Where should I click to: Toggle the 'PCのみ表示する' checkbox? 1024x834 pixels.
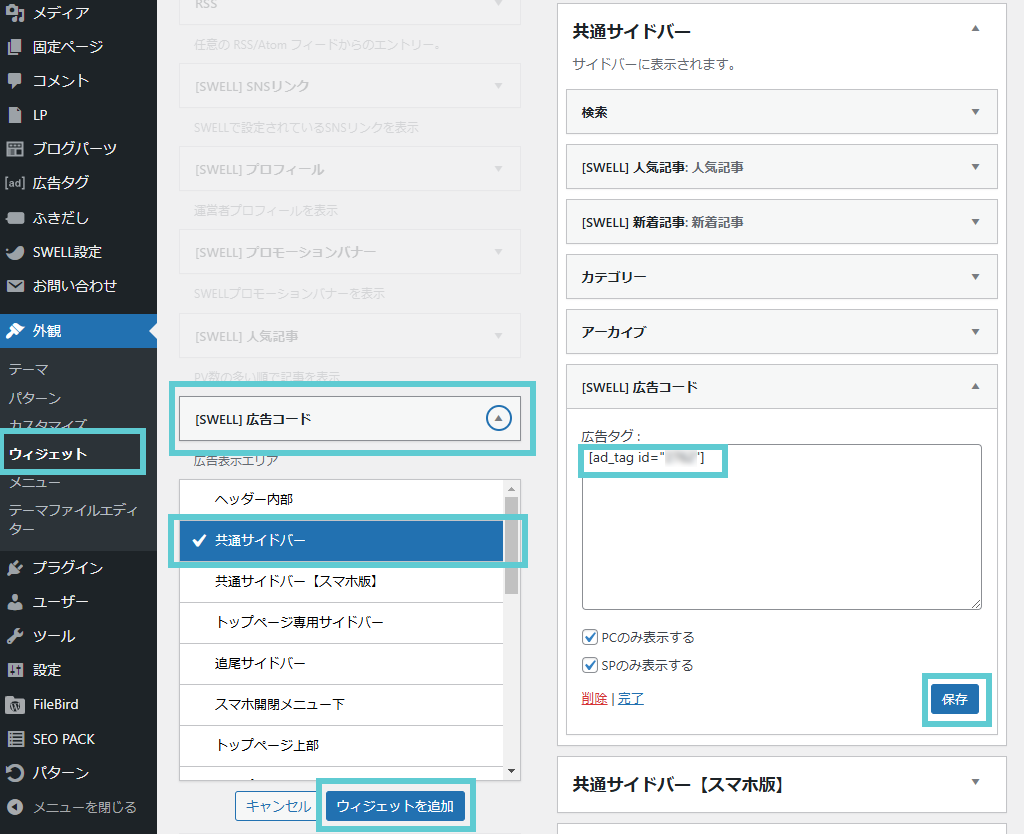(590, 637)
